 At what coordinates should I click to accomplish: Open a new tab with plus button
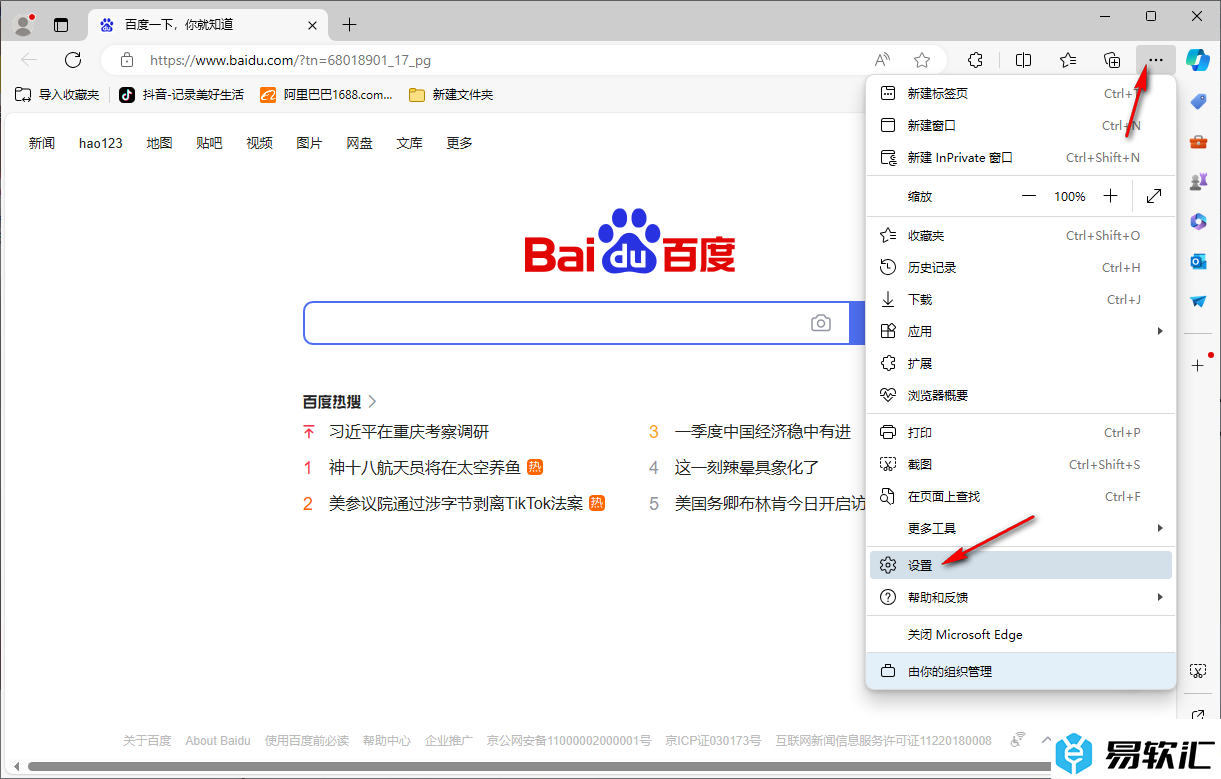click(349, 25)
